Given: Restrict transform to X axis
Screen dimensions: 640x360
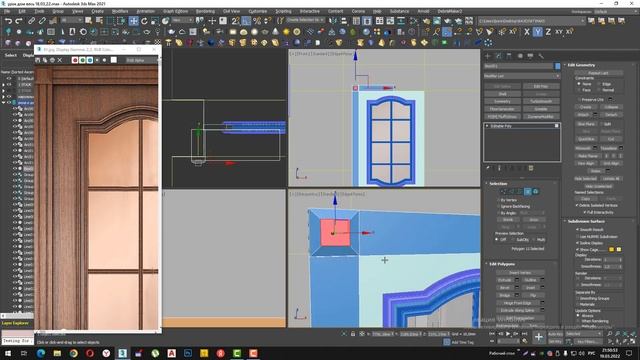Looking at the screenshot, I should click(x=527, y=32).
